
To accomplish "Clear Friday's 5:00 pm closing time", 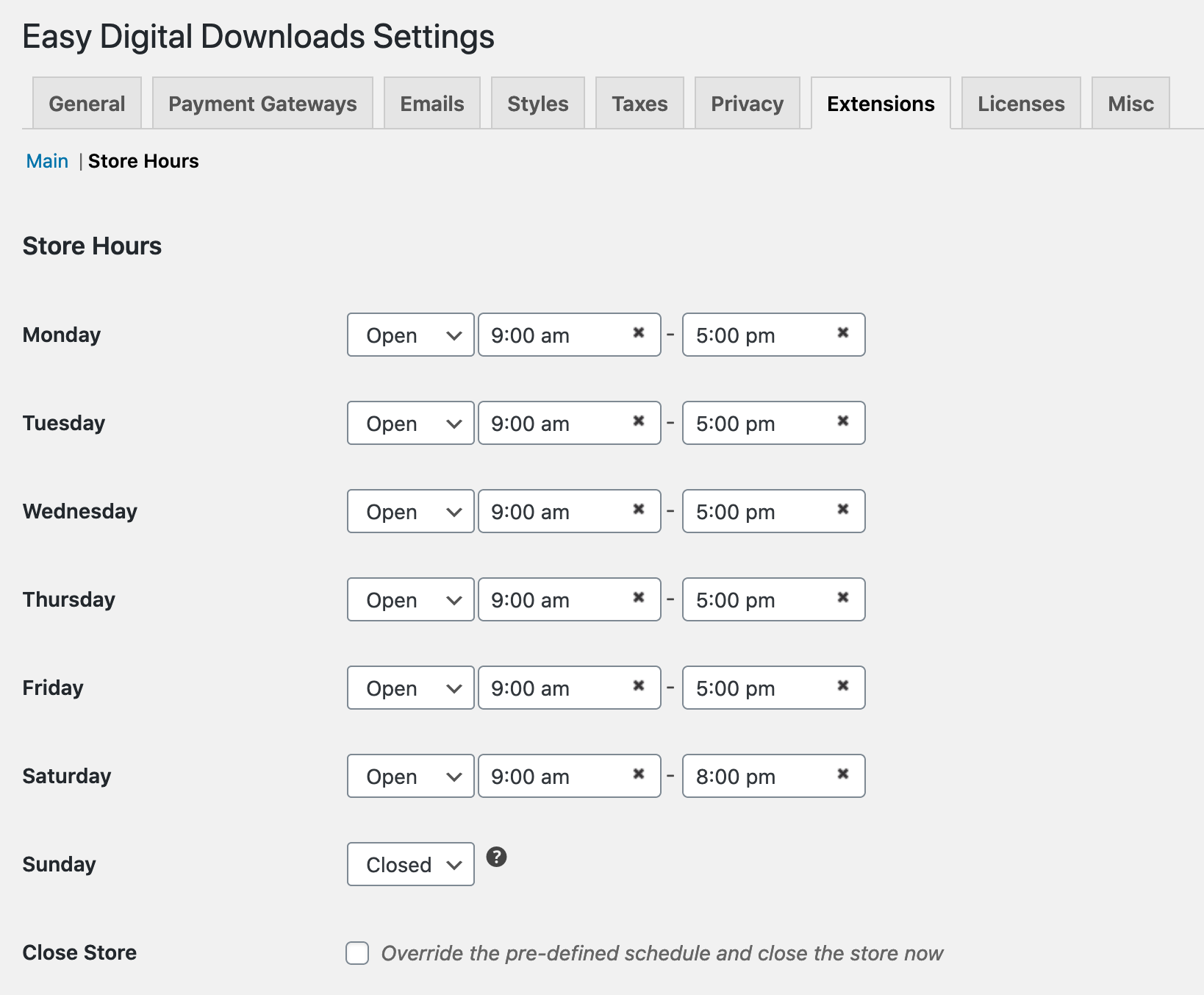I will click(842, 686).
